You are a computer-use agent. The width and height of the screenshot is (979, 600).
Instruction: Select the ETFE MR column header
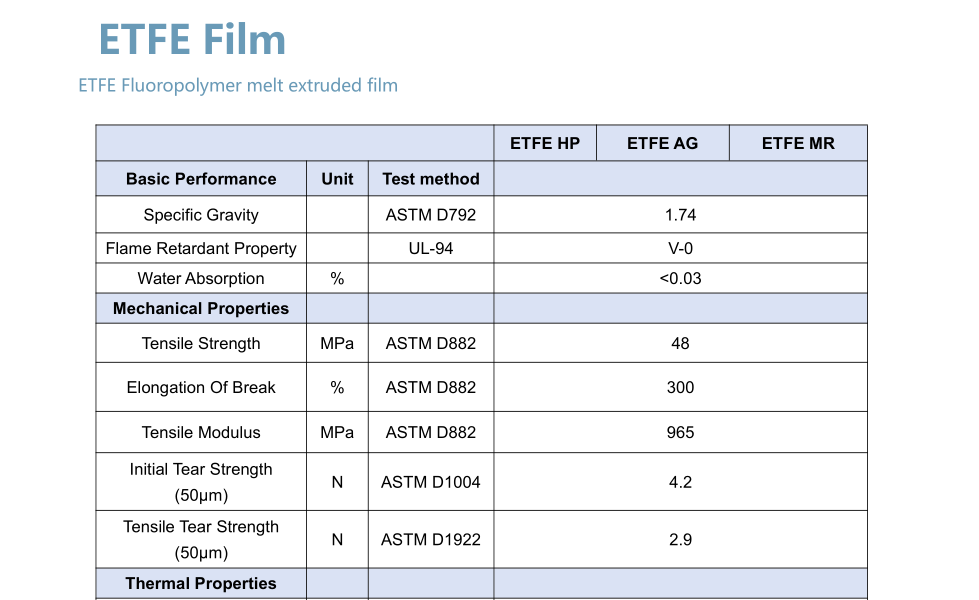coord(798,143)
